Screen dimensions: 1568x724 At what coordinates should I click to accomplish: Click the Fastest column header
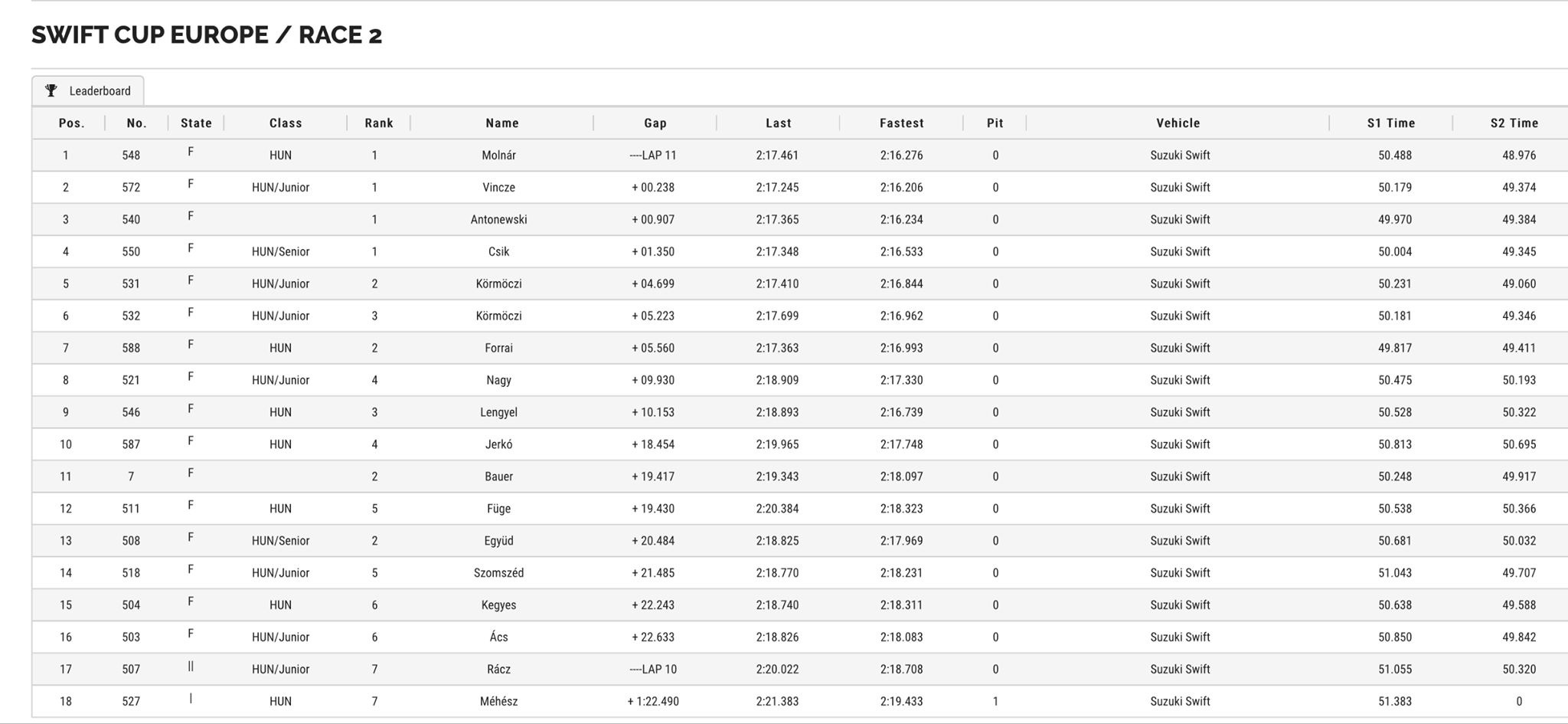click(902, 123)
